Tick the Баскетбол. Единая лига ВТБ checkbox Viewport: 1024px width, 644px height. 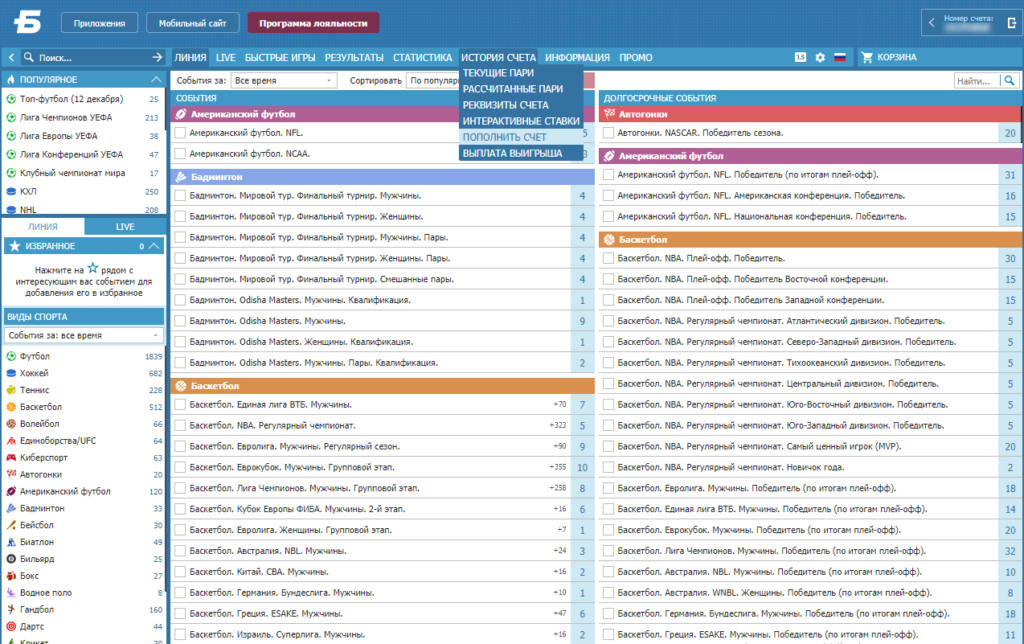tap(180, 404)
